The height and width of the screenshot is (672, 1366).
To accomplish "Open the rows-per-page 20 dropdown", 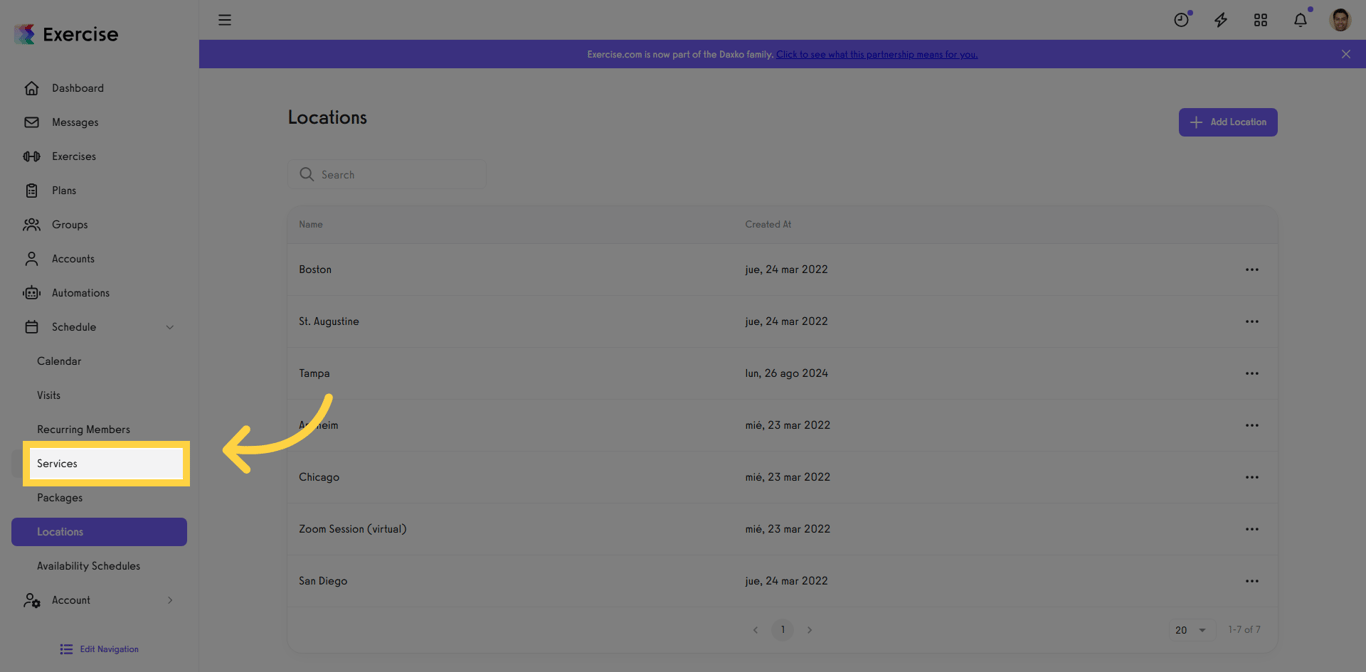I will (x=1190, y=630).
